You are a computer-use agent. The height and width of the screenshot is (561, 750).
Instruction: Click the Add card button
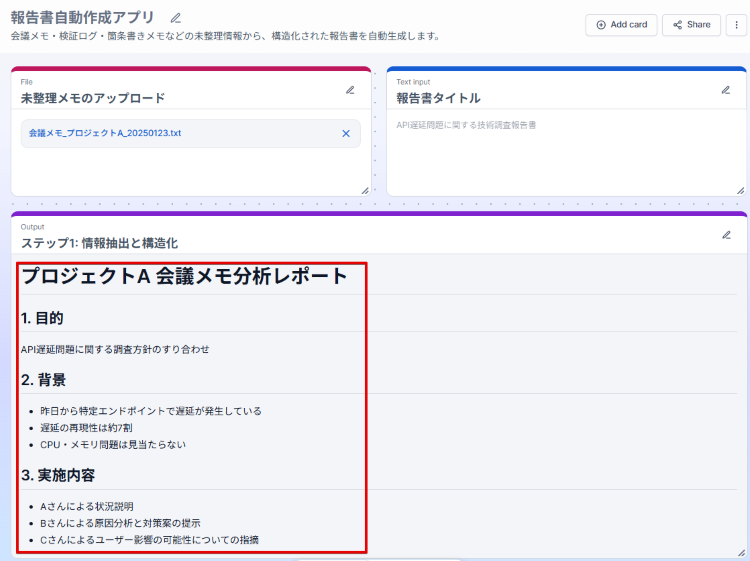(620, 25)
